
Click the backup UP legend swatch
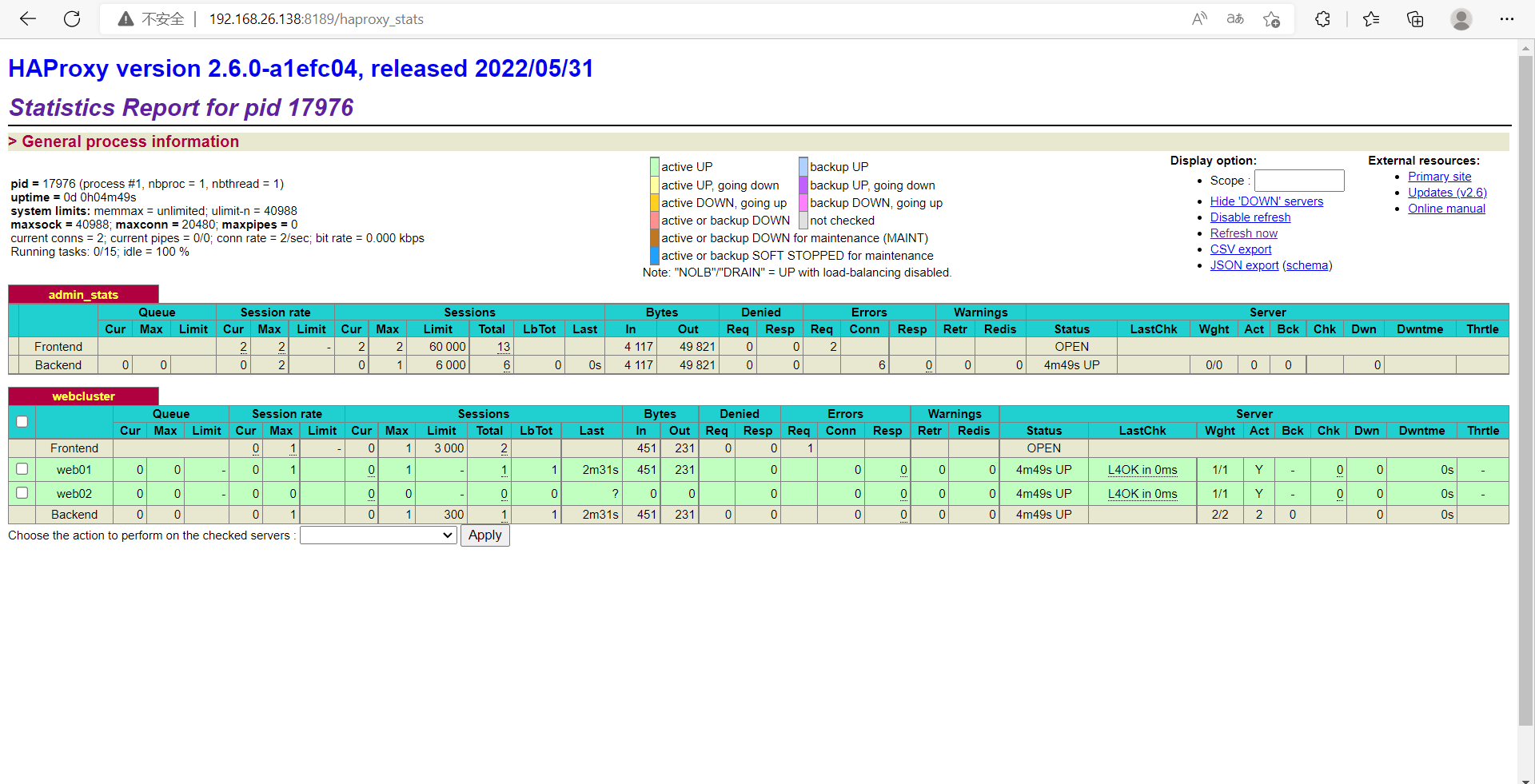803,167
